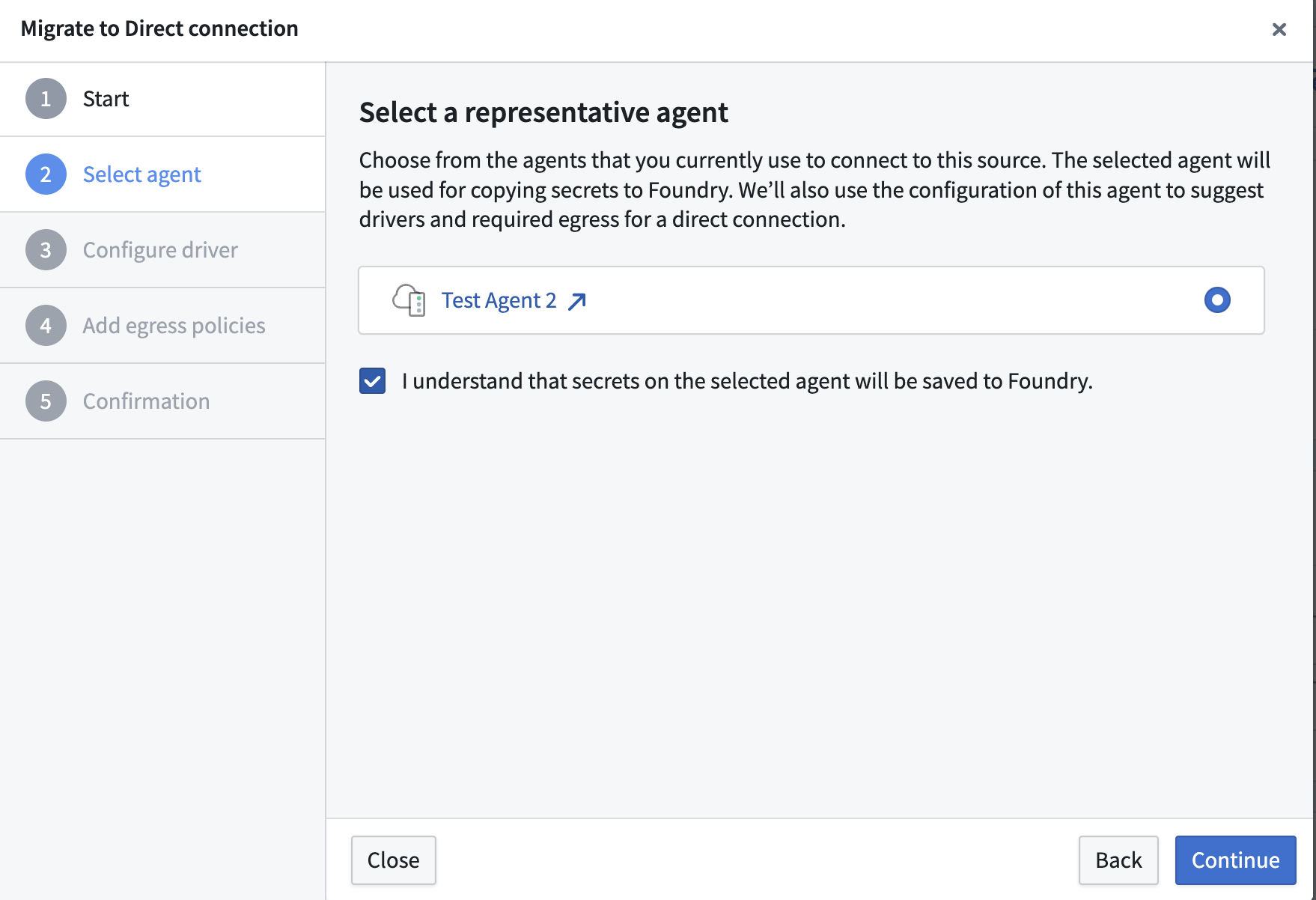Viewport: 1316px width, 900px height.
Task: Go to the Start step
Action: (x=106, y=99)
